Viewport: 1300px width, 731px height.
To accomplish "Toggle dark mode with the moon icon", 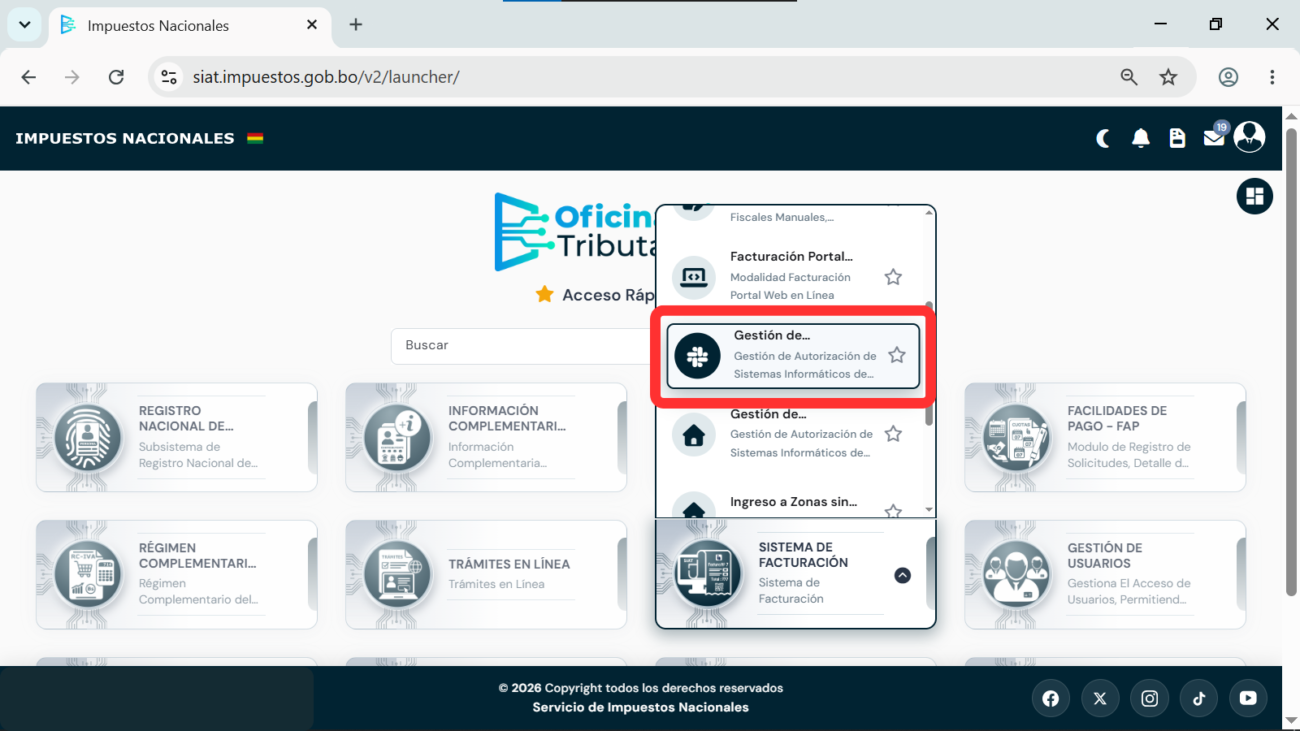I will (x=1104, y=138).
